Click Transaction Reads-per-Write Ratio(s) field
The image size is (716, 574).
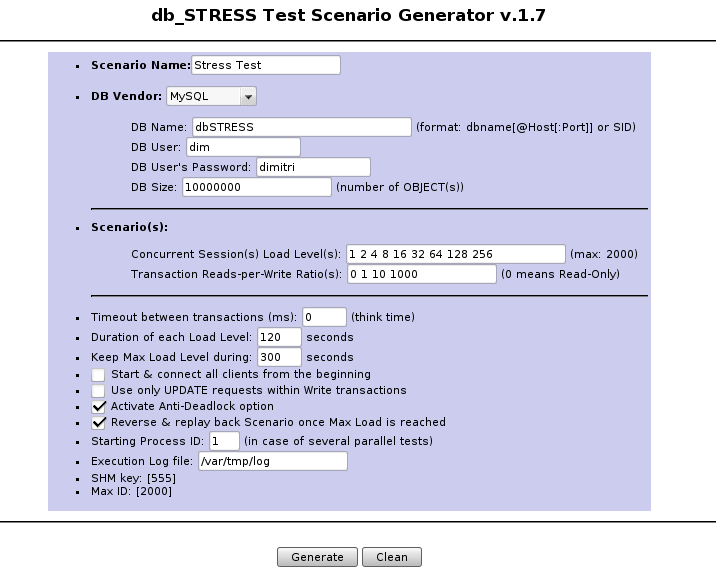pos(421,274)
